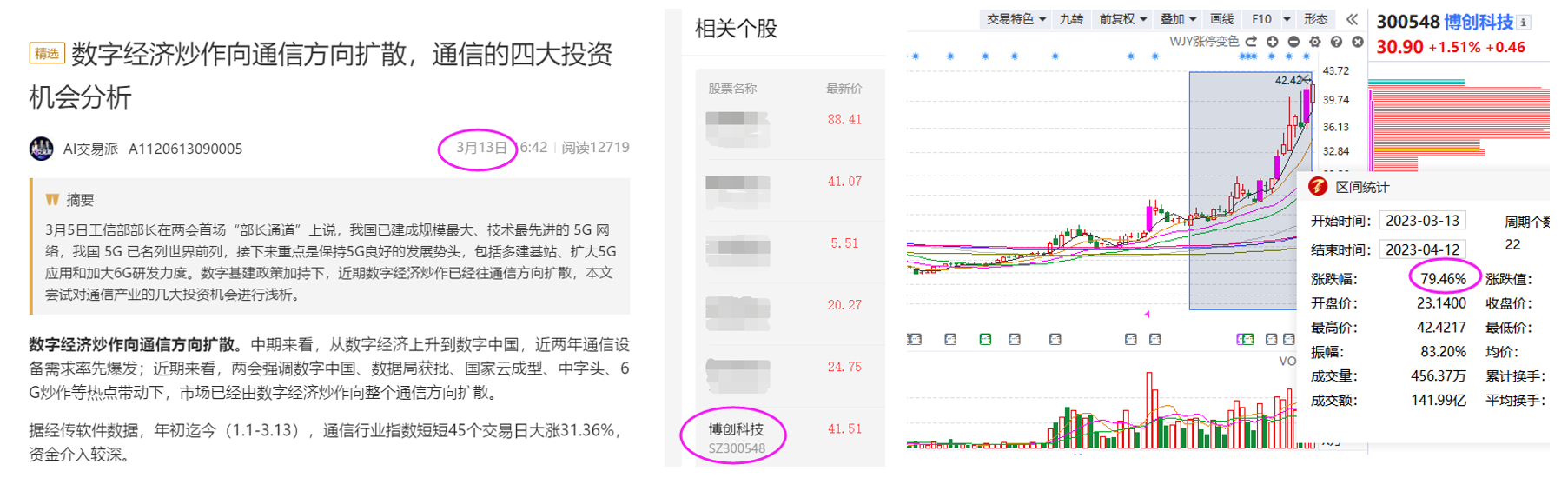1568x478 pixels.
Task: Select the stock row priced 24.75
Action: [x=790, y=375]
